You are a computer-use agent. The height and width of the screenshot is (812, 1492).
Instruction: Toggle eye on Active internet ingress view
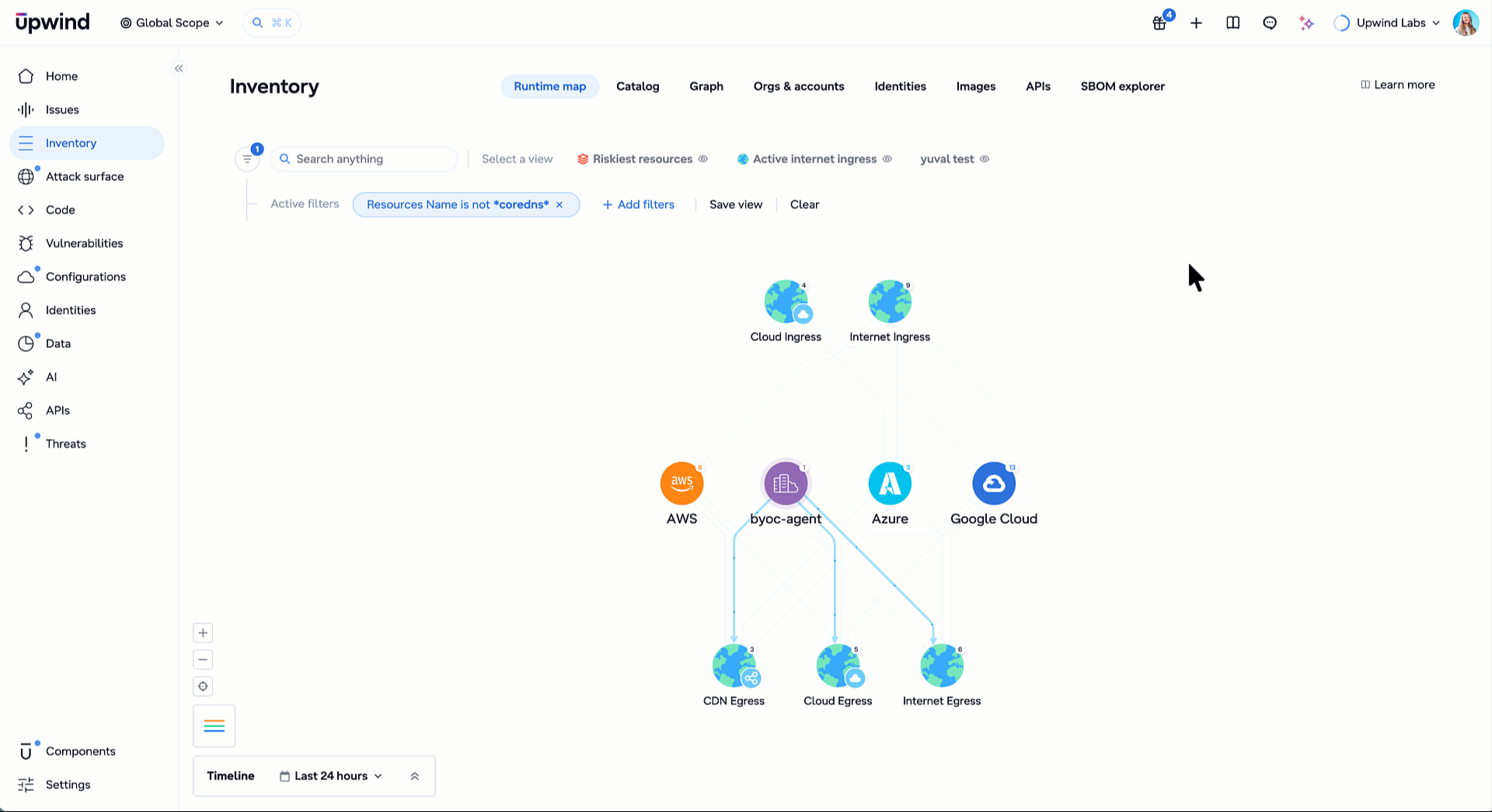coord(887,159)
